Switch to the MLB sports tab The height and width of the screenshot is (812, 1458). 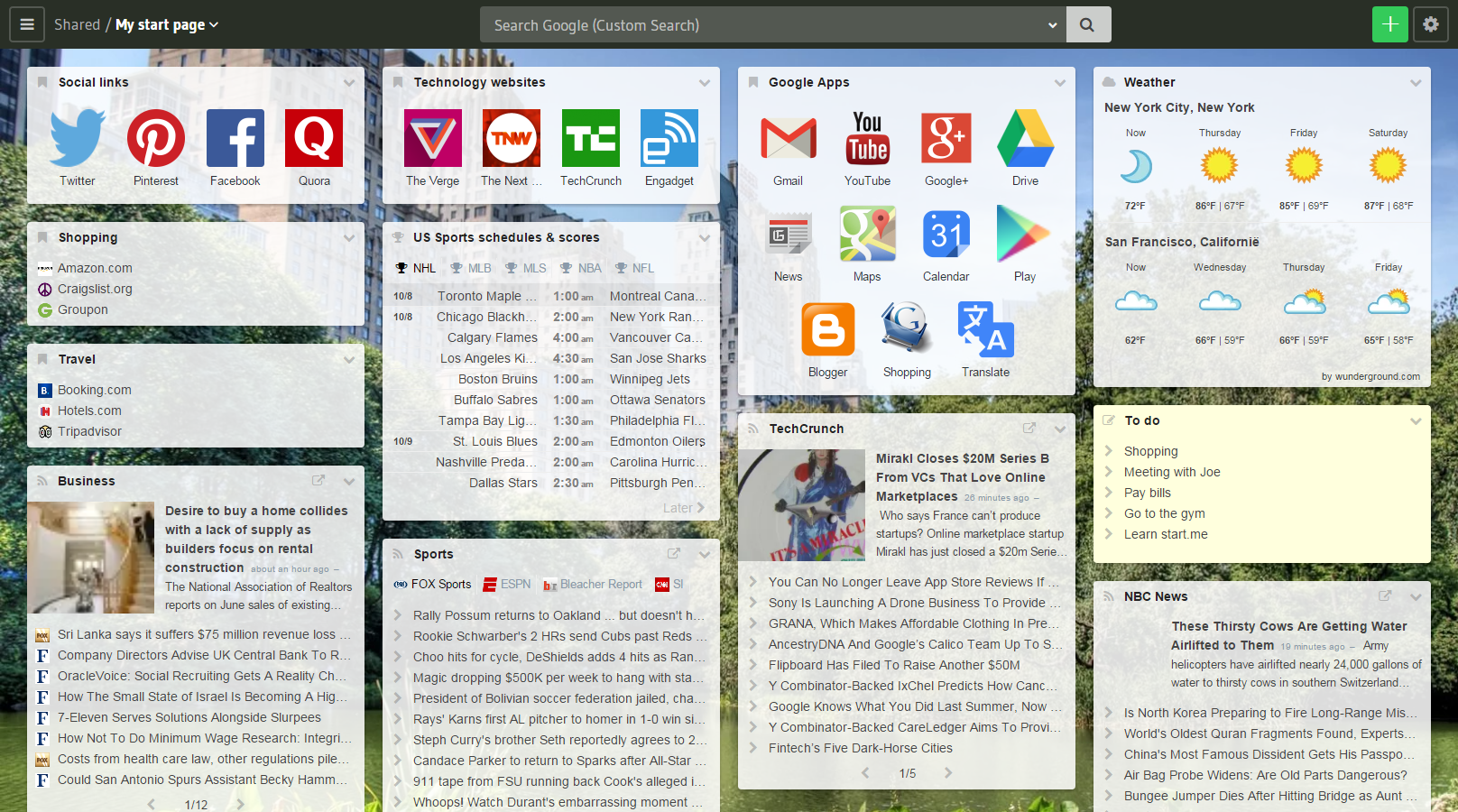(471, 268)
